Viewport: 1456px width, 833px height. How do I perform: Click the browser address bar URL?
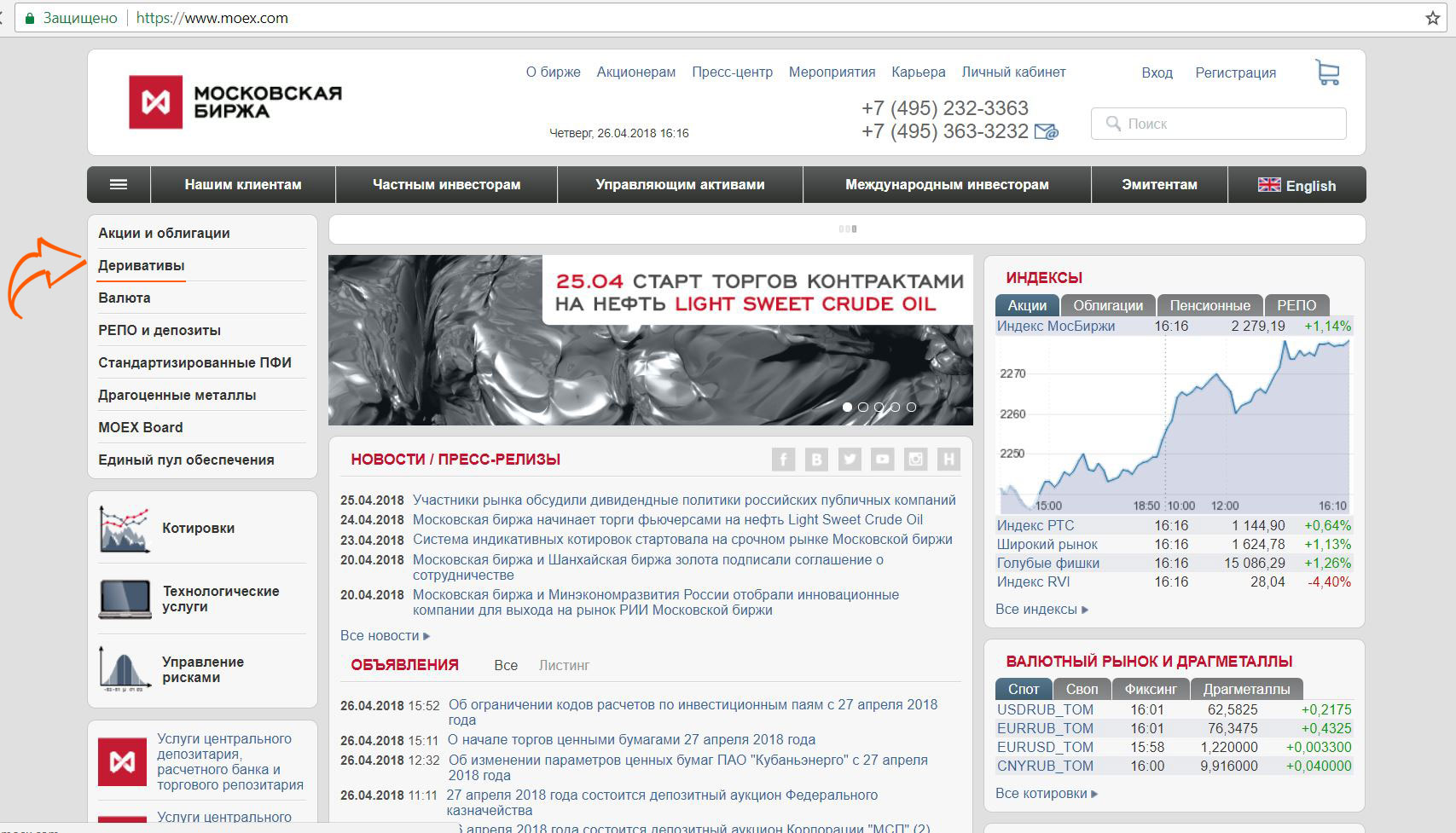click(212, 18)
